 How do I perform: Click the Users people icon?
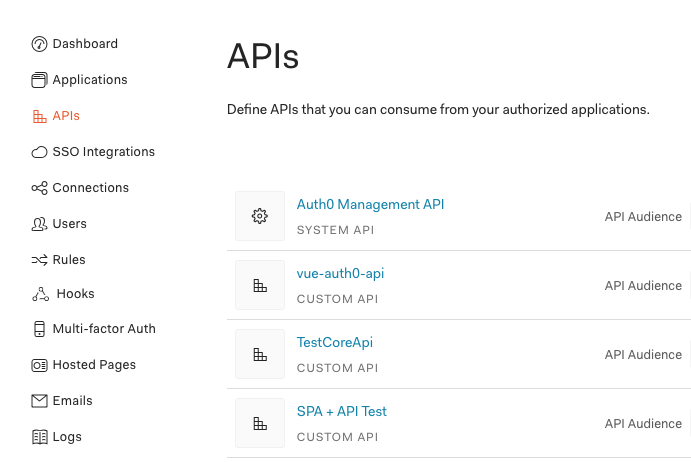[x=39, y=224]
